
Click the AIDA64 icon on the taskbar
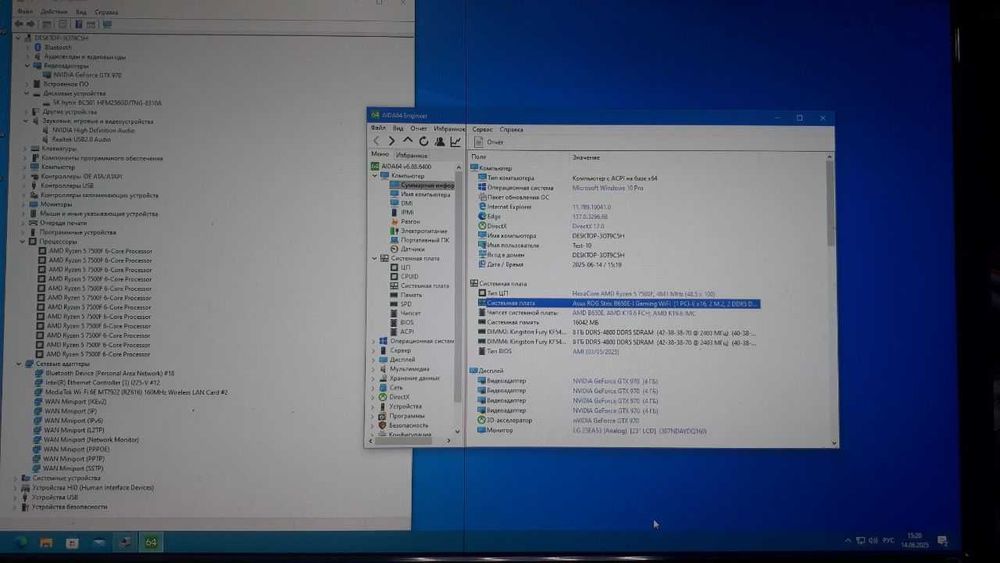151,543
